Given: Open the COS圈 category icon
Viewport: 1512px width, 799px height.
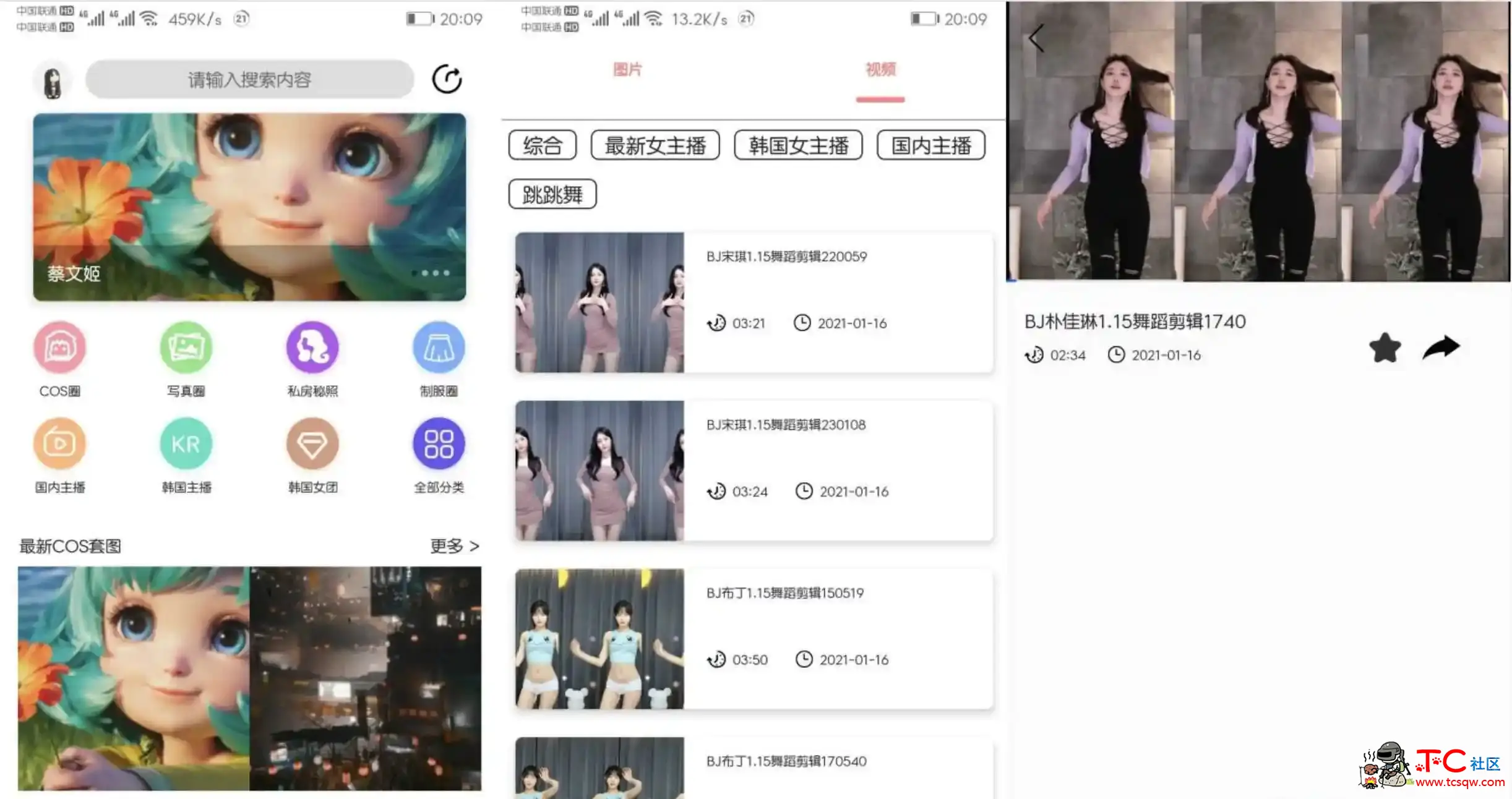Looking at the screenshot, I should point(59,347).
